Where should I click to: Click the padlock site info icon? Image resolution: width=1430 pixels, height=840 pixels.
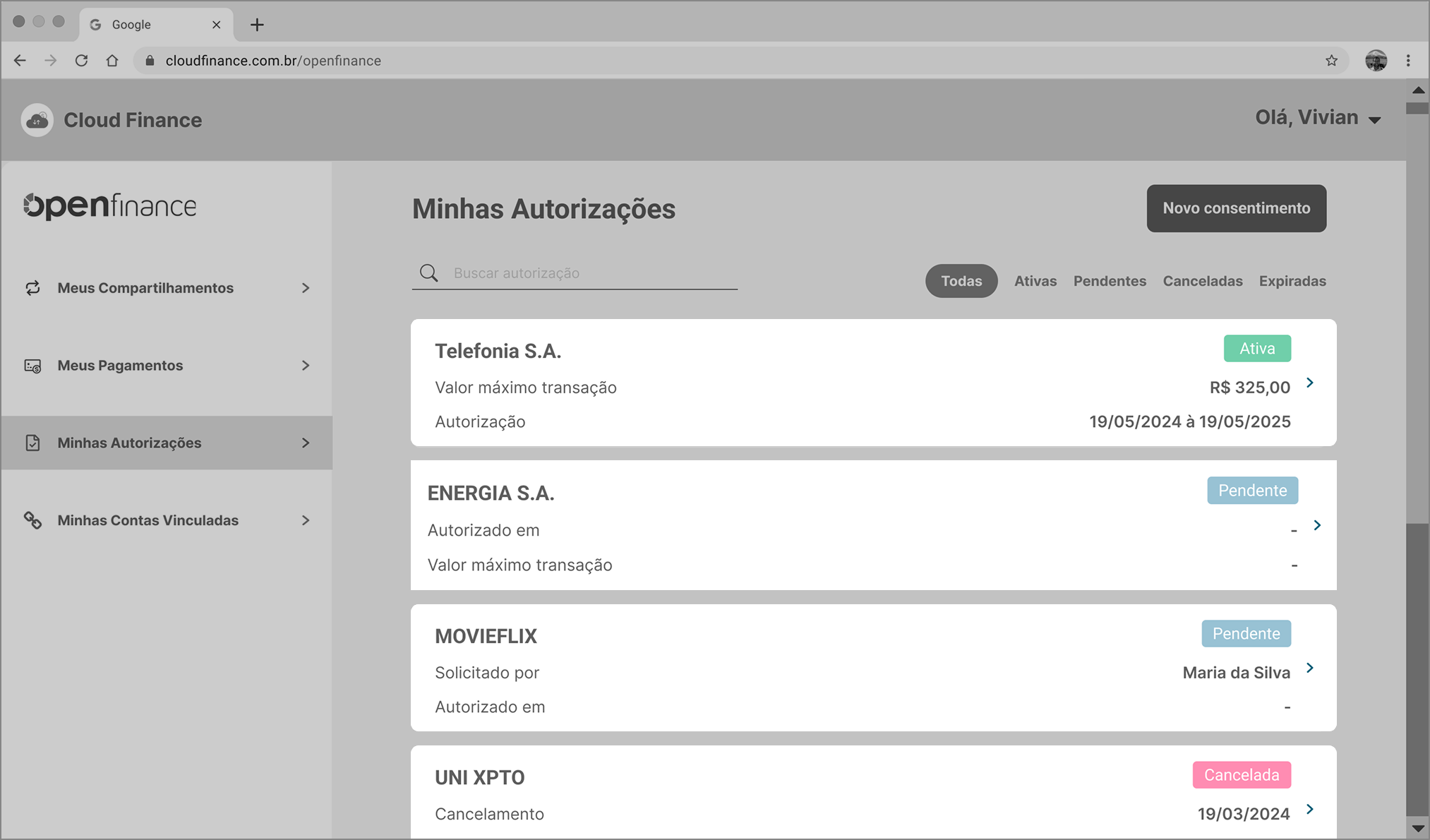tap(150, 61)
